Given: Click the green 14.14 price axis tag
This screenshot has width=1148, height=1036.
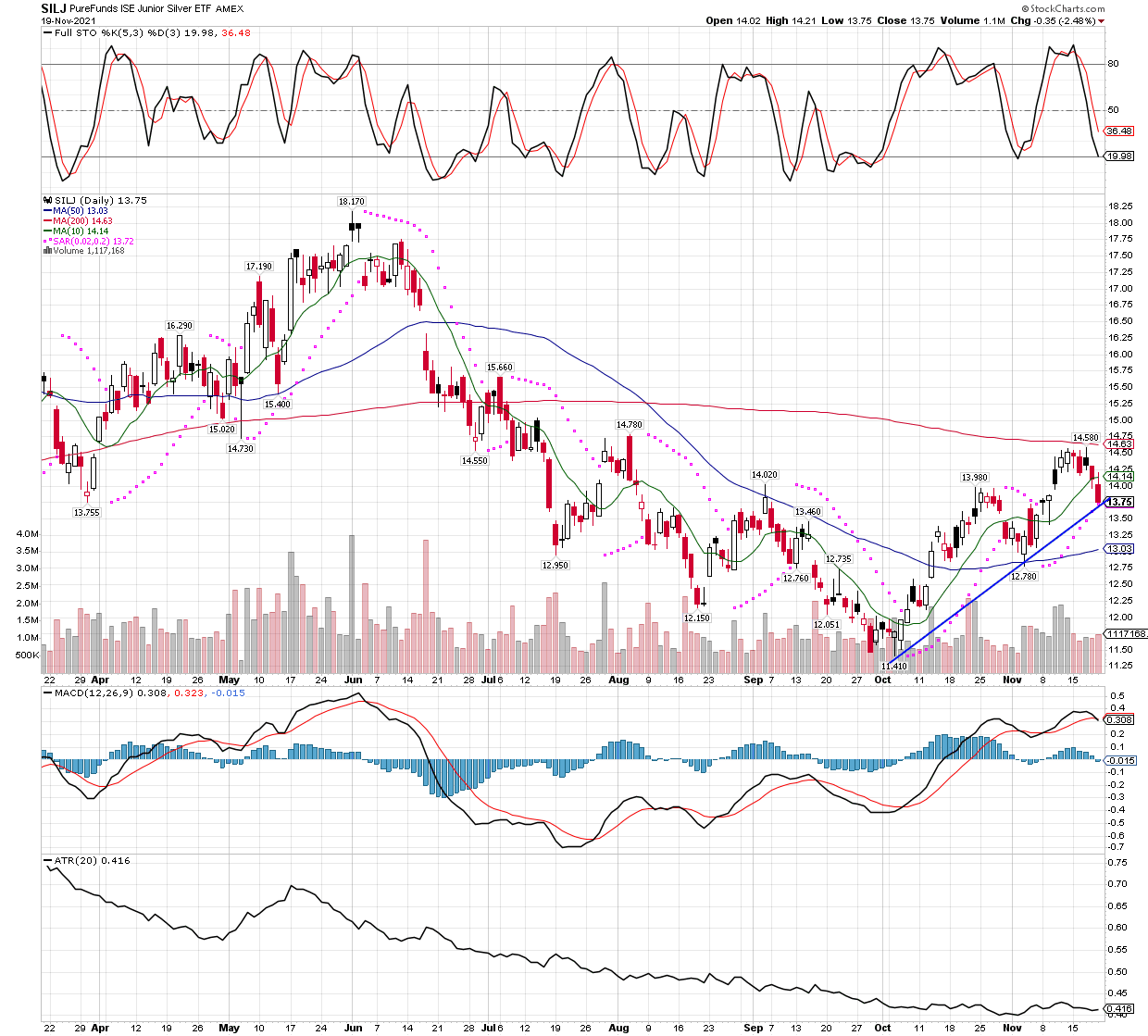Looking at the screenshot, I should 1120,477.
